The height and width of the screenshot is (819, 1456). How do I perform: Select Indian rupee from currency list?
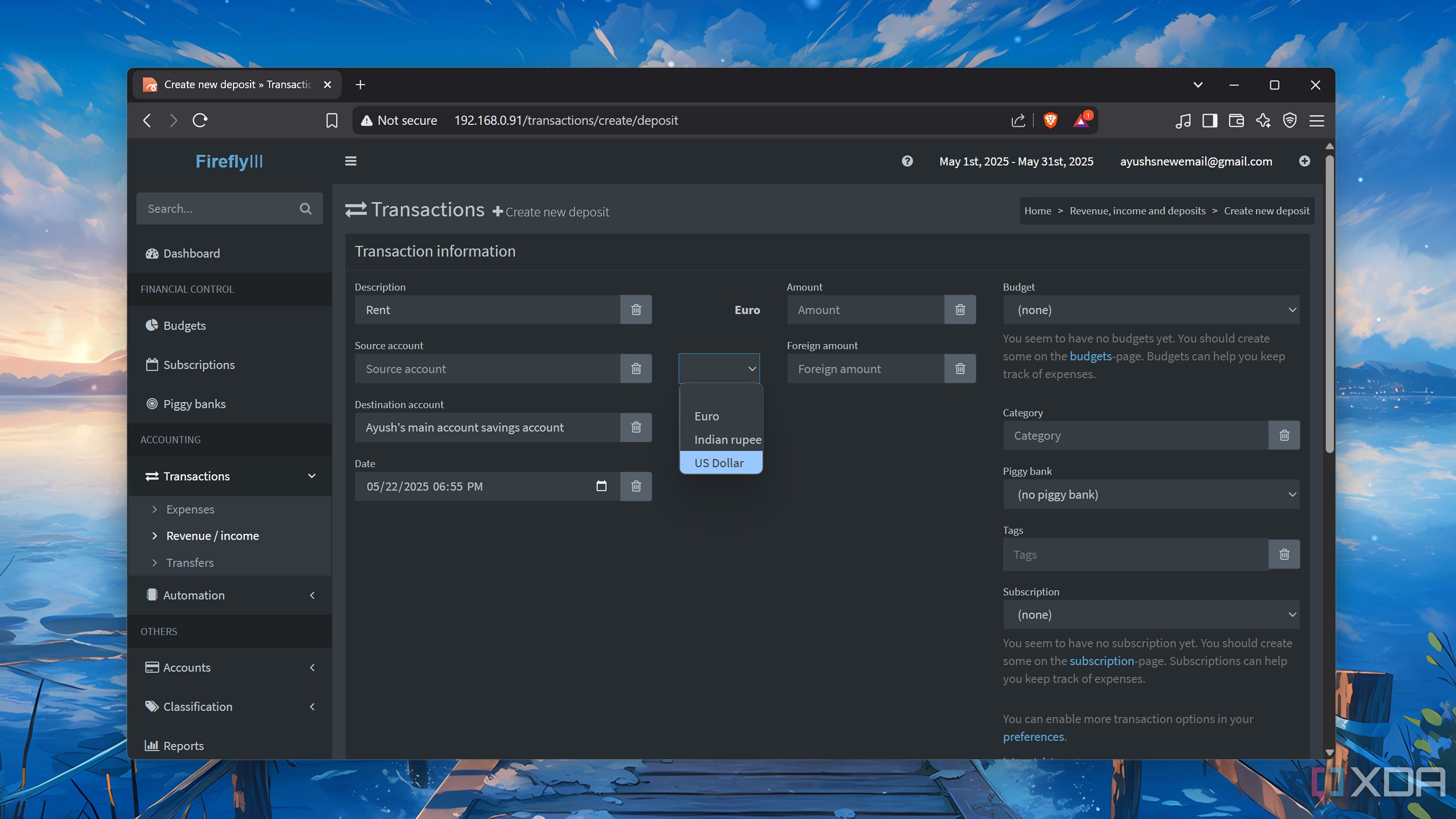click(x=721, y=440)
